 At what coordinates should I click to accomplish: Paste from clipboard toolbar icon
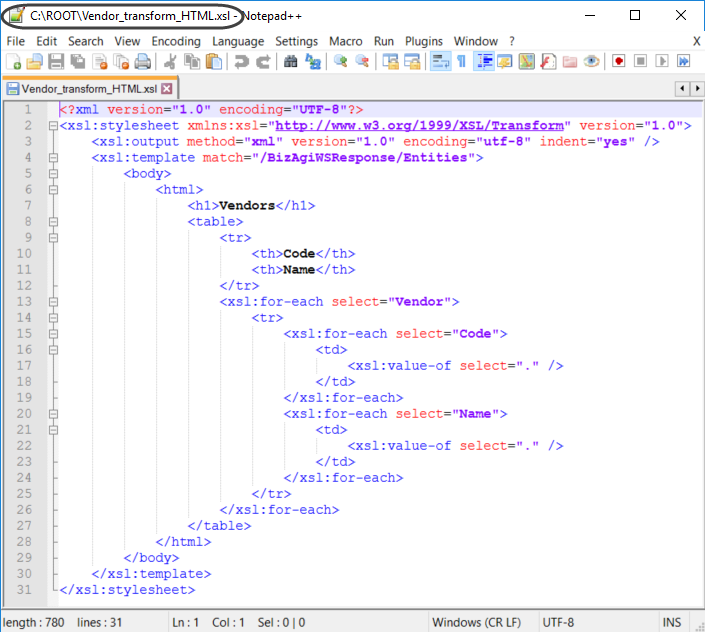214,62
